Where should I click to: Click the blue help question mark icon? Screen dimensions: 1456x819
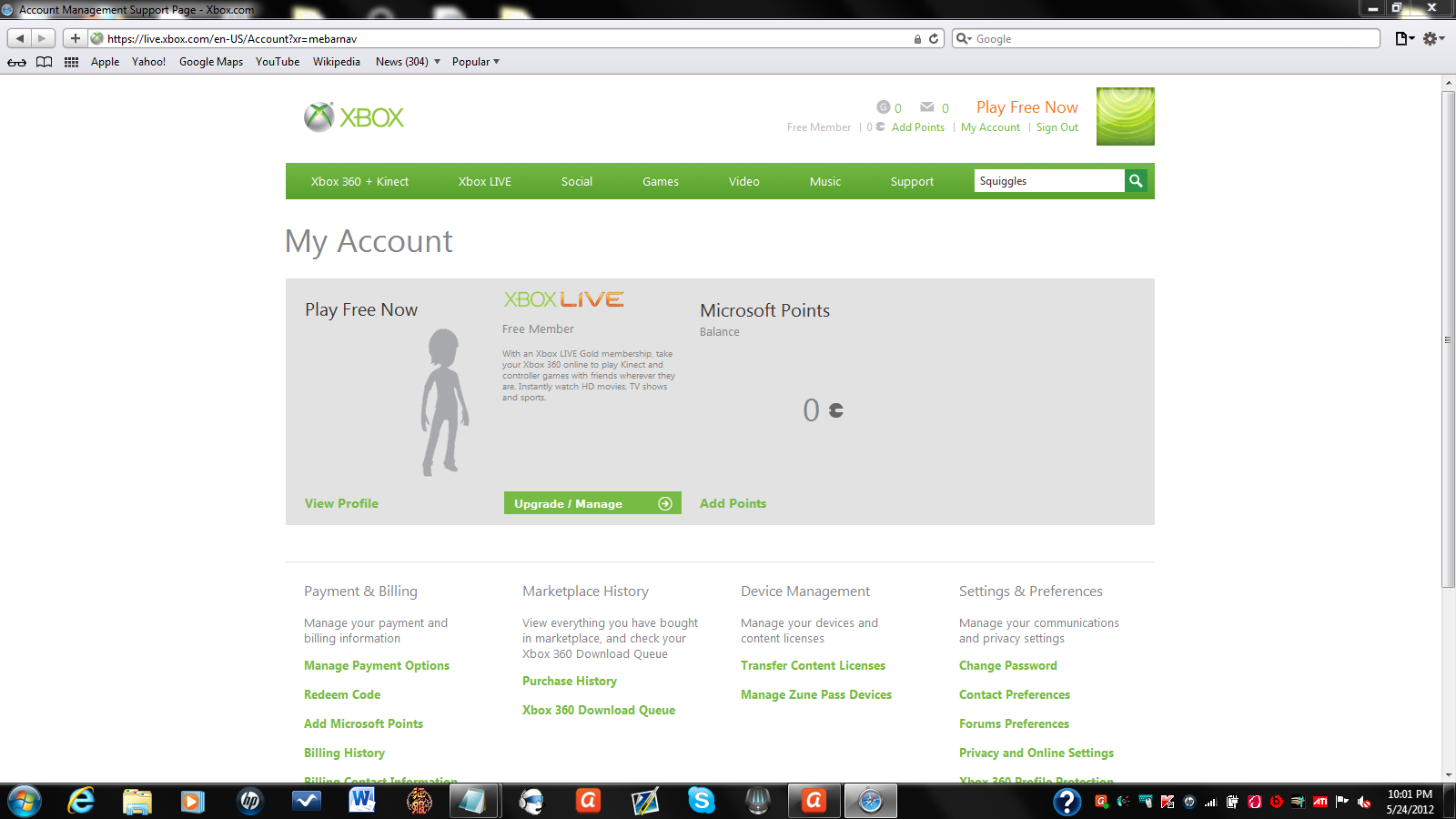click(1067, 801)
